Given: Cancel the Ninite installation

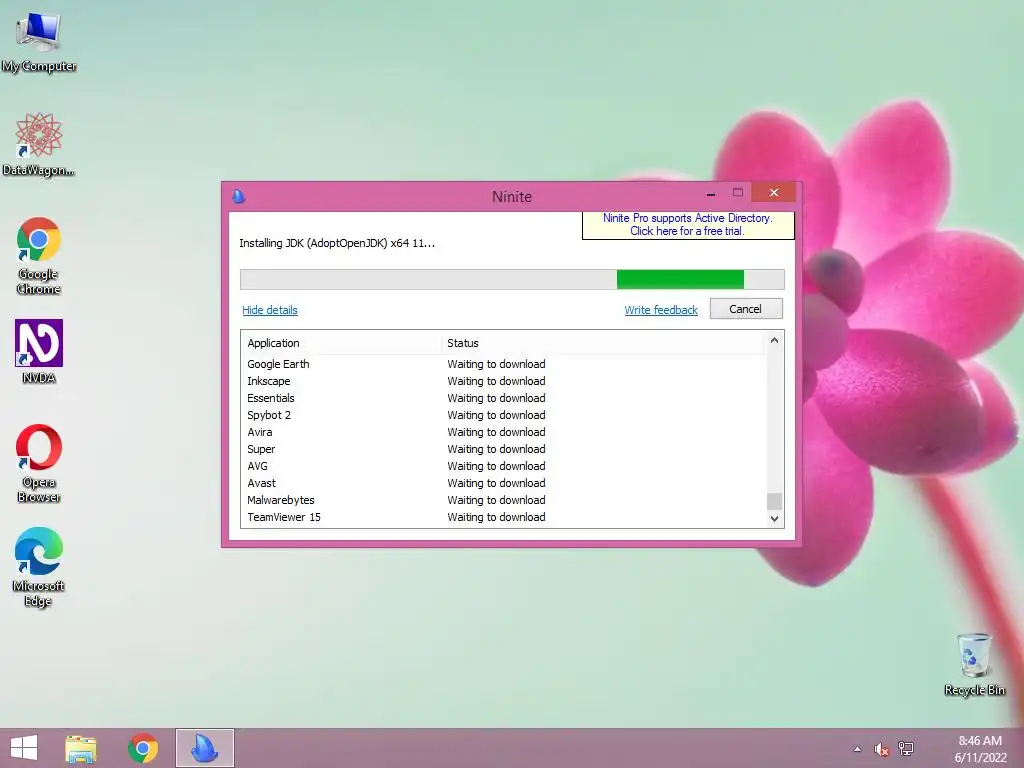Looking at the screenshot, I should tap(746, 309).
